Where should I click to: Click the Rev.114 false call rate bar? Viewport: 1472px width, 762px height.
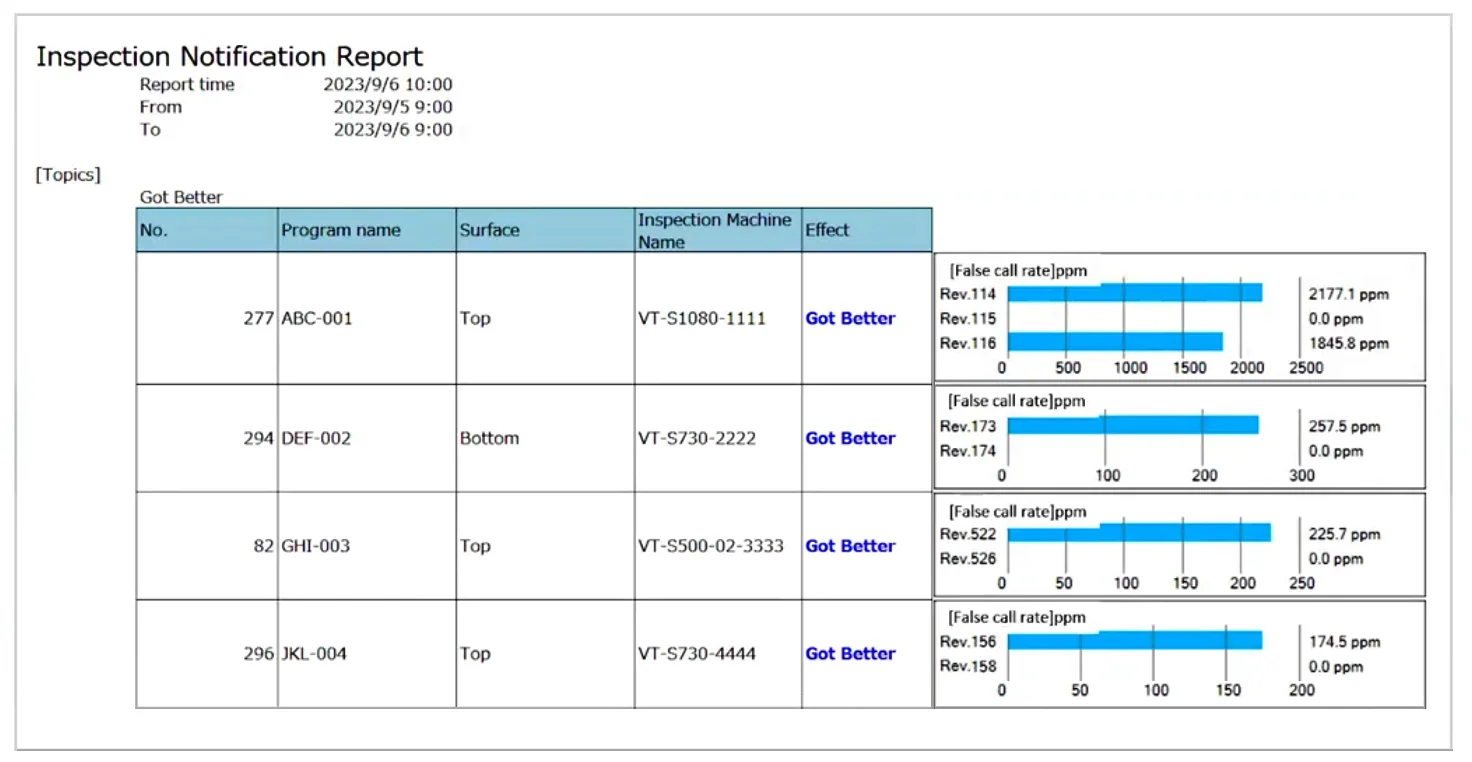pos(1134,293)
